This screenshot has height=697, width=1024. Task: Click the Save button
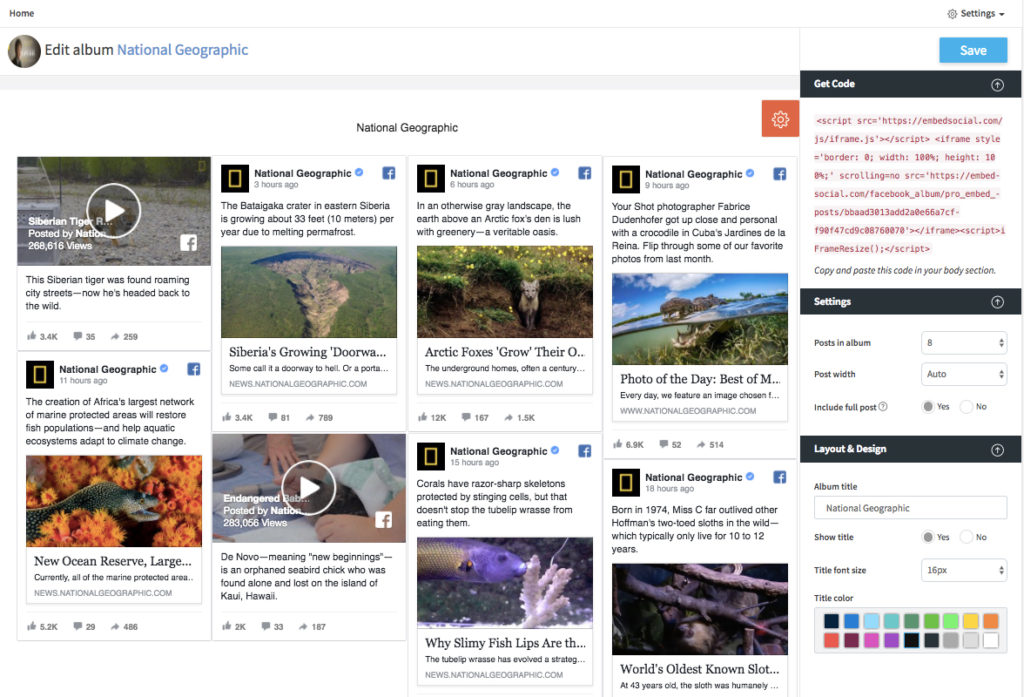point(972,49)
